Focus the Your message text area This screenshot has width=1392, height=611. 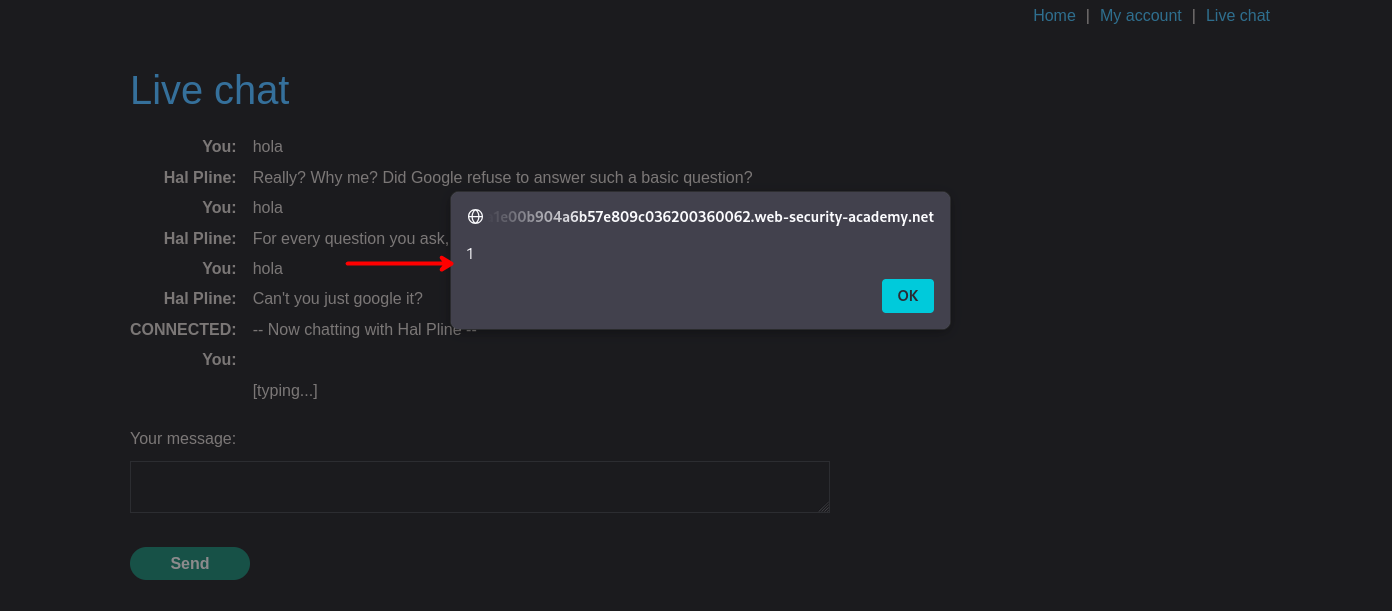coord(479,487)
